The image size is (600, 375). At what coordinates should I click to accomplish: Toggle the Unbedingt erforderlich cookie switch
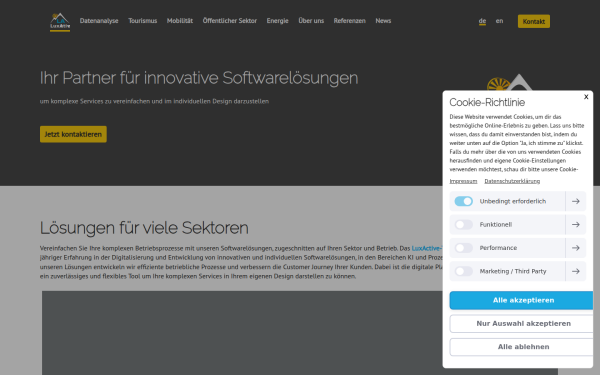click(464, 201)
